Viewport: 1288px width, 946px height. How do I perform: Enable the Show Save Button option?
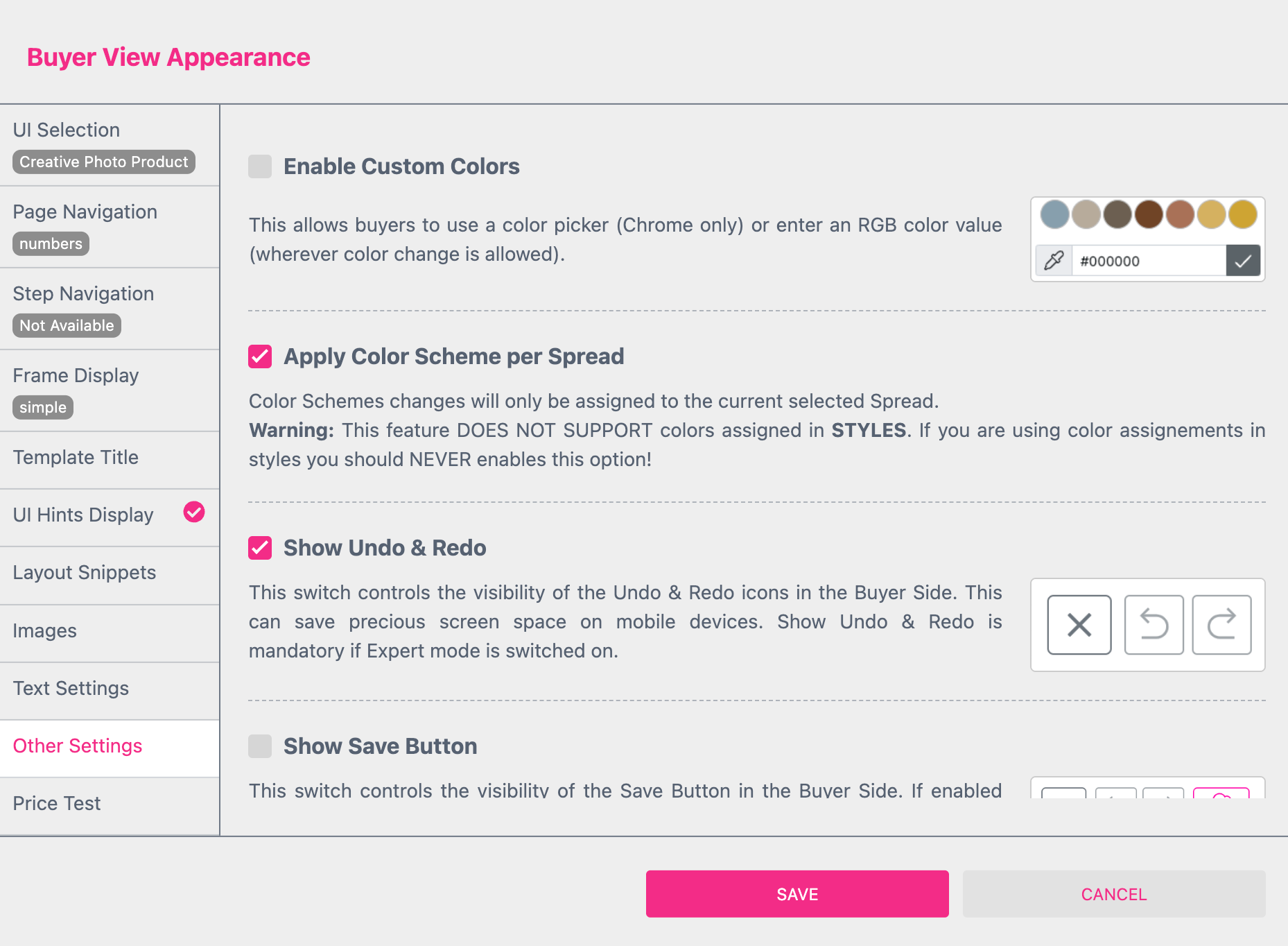[x=259, y=746]
